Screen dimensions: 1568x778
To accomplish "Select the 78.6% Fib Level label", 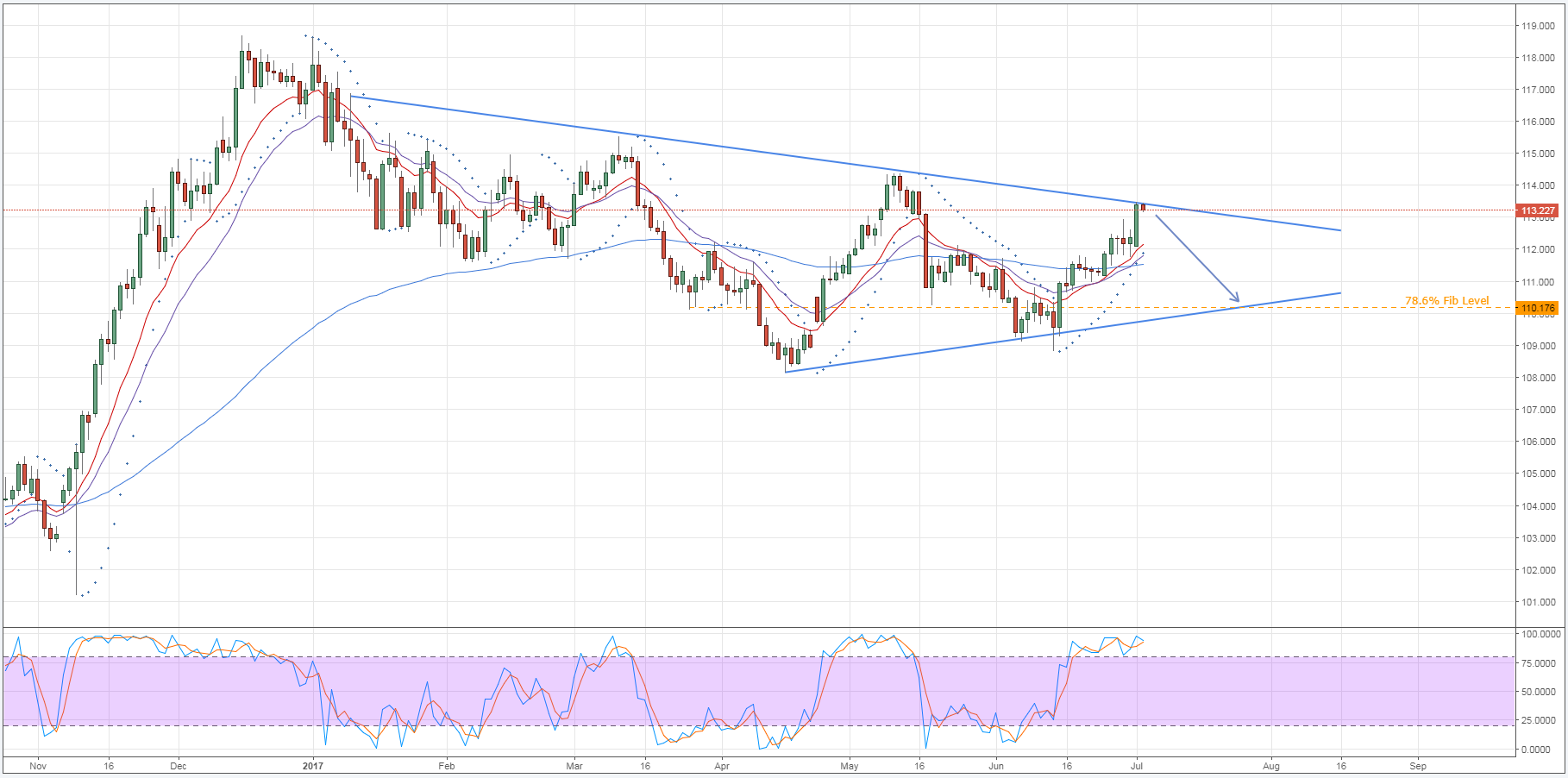I will (1446, 301).
